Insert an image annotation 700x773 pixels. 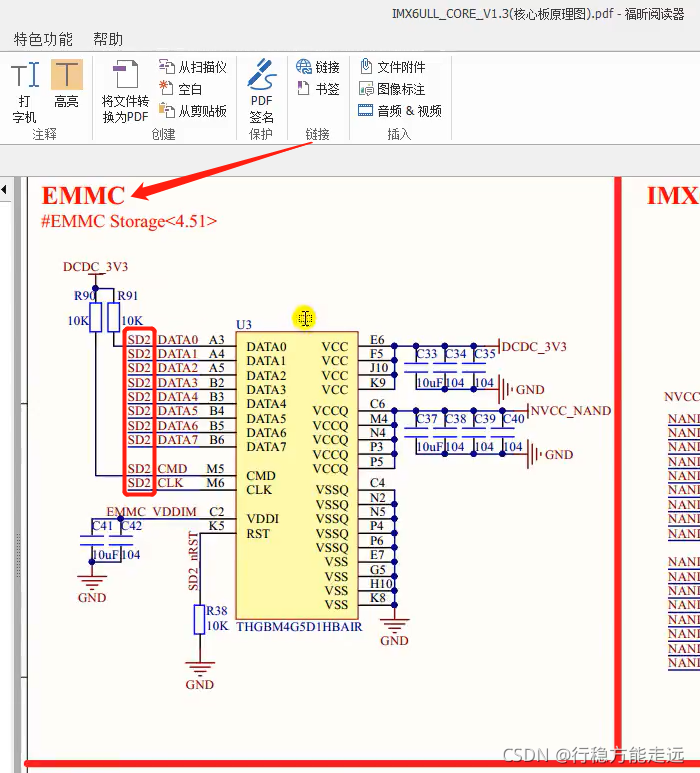click(x=392, y=89)
